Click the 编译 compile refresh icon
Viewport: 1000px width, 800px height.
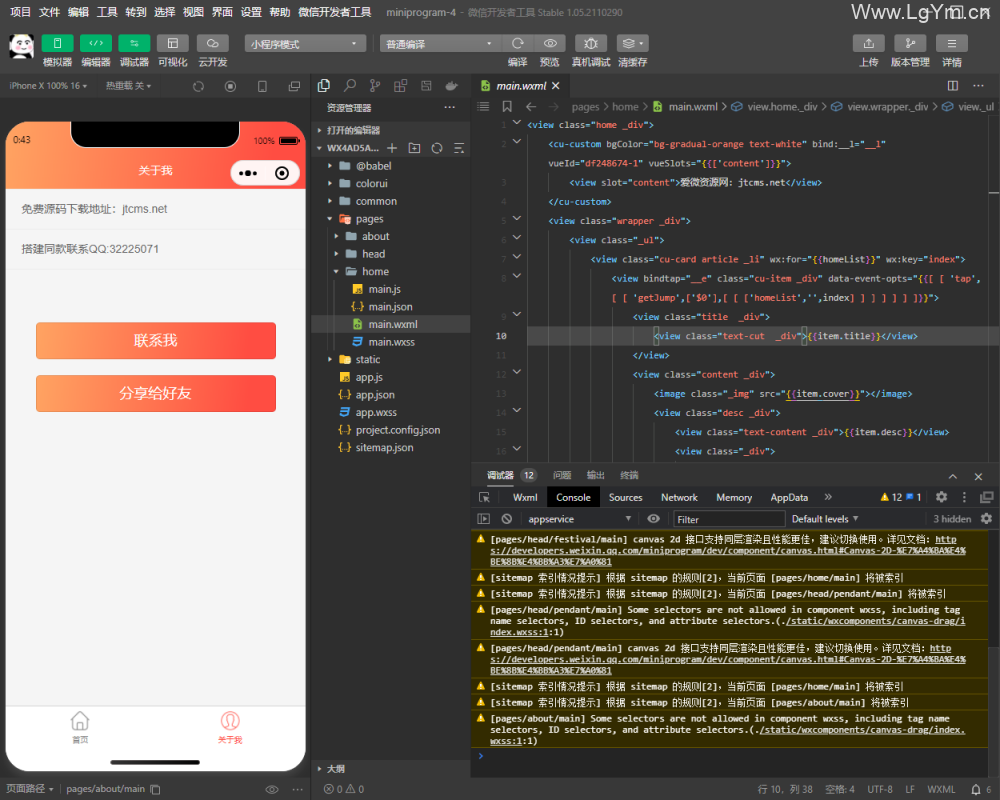517,43
